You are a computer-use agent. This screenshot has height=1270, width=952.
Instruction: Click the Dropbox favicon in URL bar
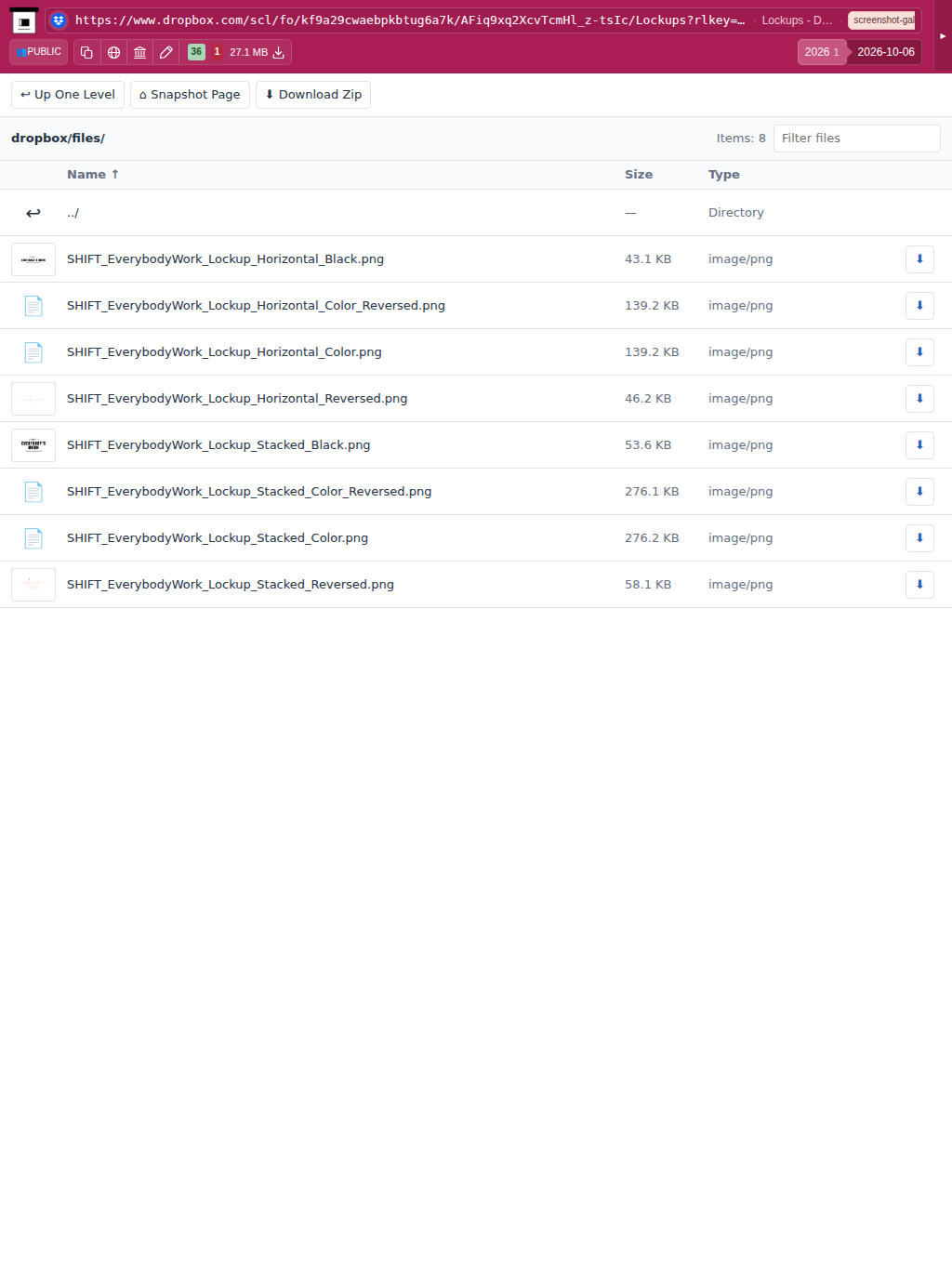59,20
